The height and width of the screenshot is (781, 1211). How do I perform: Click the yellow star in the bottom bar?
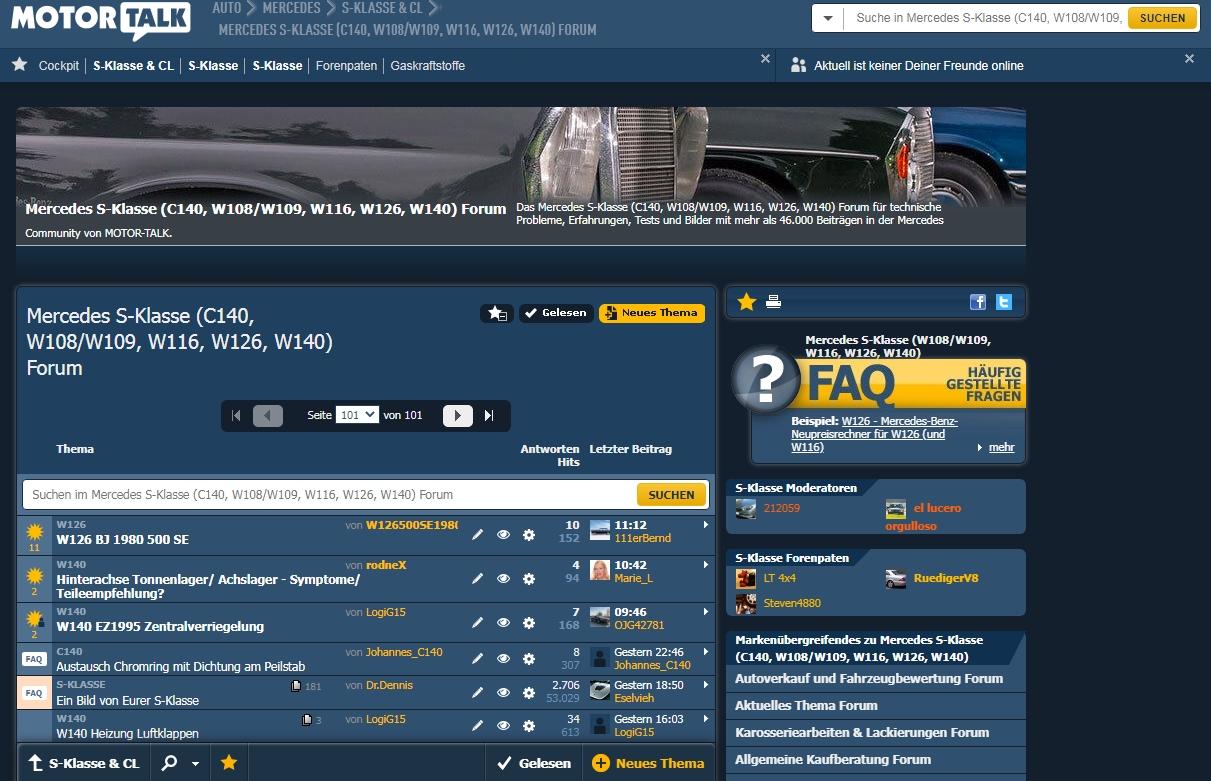229,763
